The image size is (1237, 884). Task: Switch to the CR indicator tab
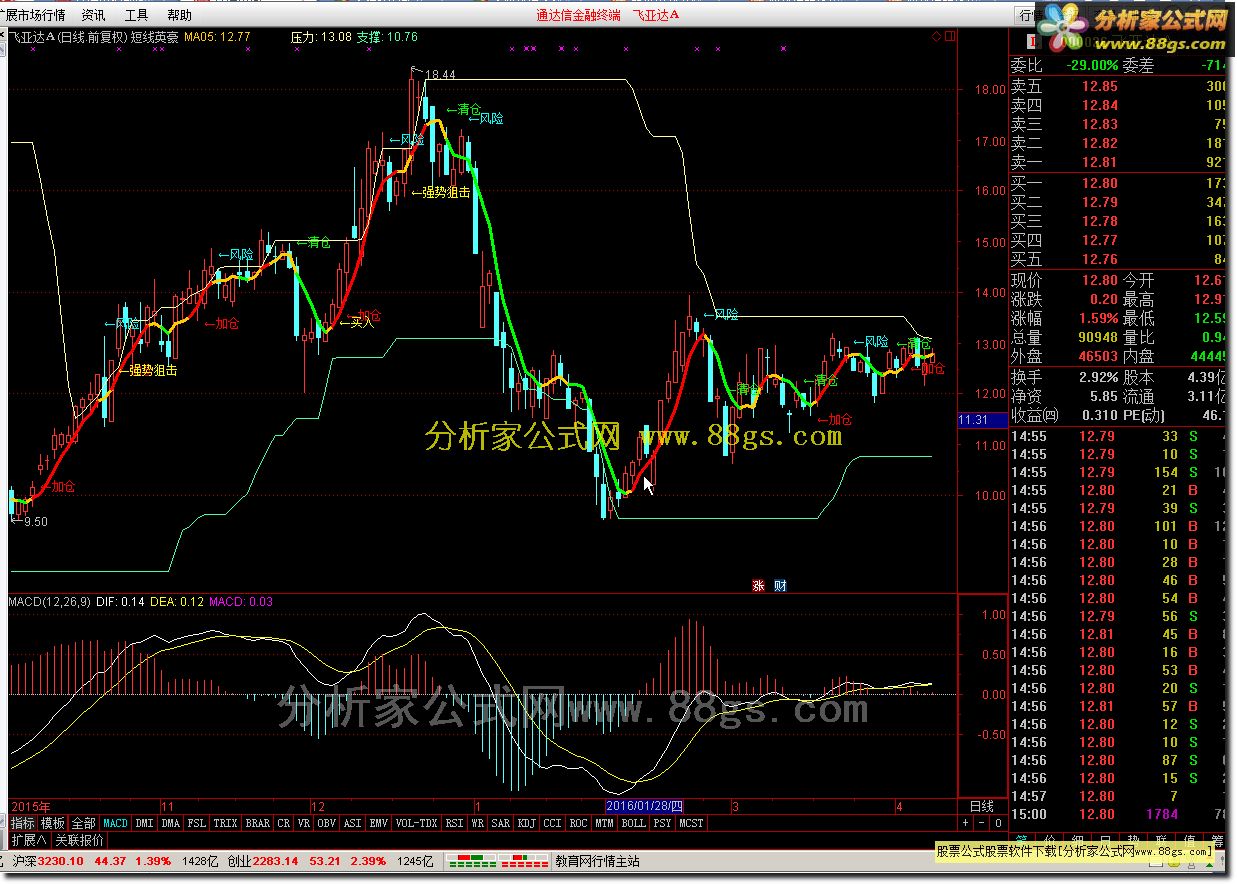(x=284, y=823)
